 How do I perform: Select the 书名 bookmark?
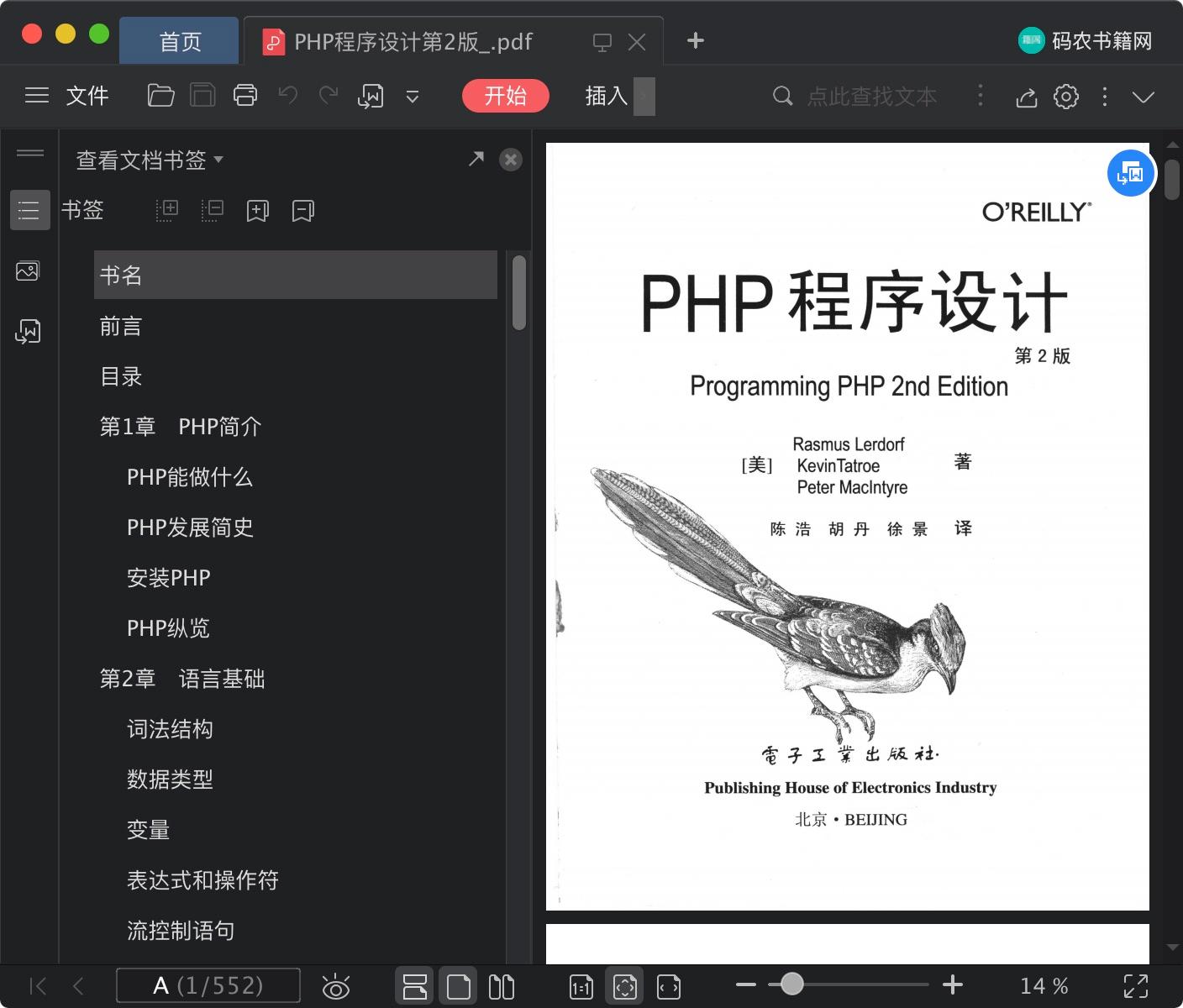point(296,275)
